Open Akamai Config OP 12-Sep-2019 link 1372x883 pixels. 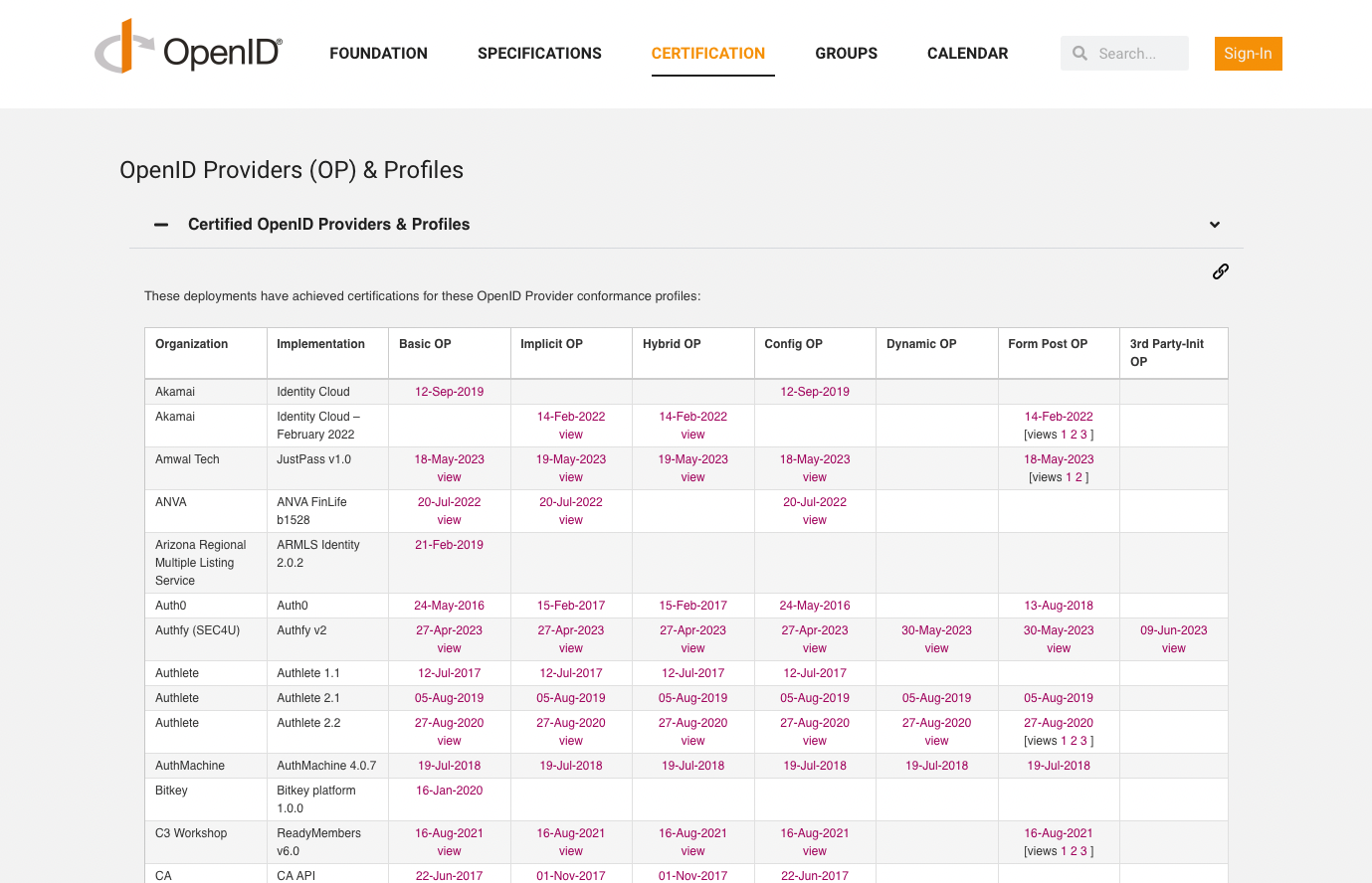click(815, 392)
